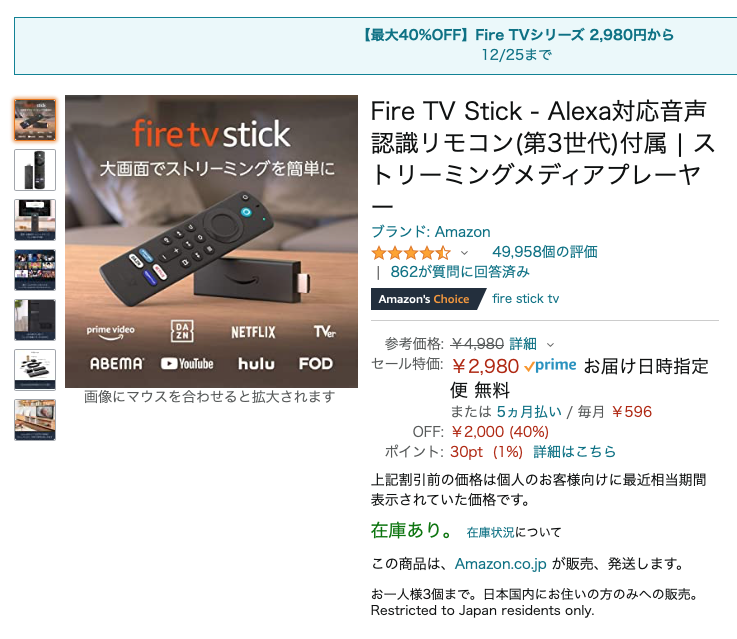This screenshot has height=639, width=737.
Task: Click the prime logo icon
Action: 550,365
